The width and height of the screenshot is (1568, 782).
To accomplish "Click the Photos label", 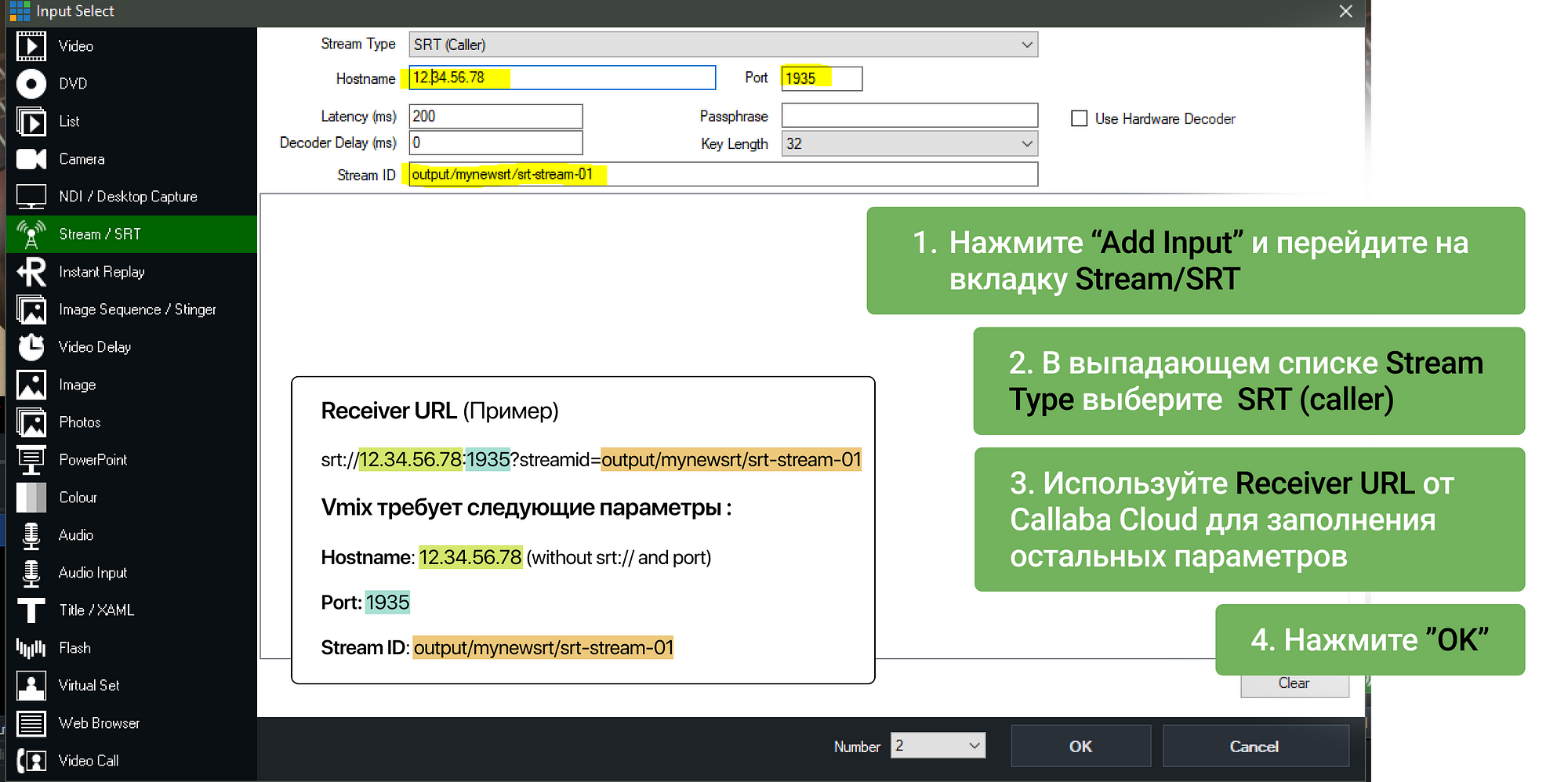I will click(80, 422).
